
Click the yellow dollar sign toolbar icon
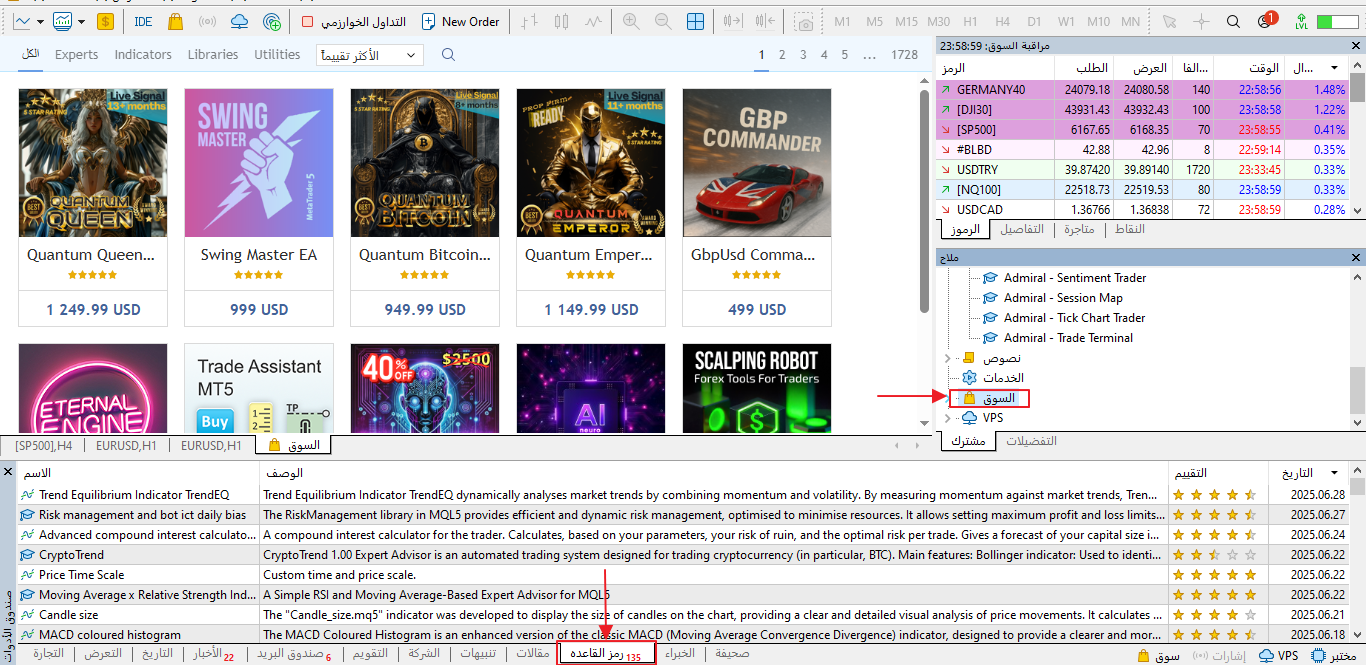tap(106, 21)
